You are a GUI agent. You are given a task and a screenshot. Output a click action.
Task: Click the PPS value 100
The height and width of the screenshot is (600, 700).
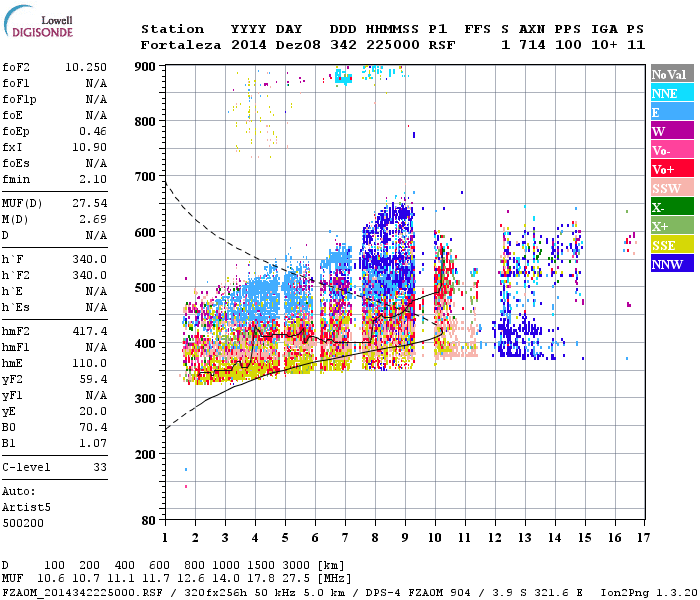(x=568, y=45)
